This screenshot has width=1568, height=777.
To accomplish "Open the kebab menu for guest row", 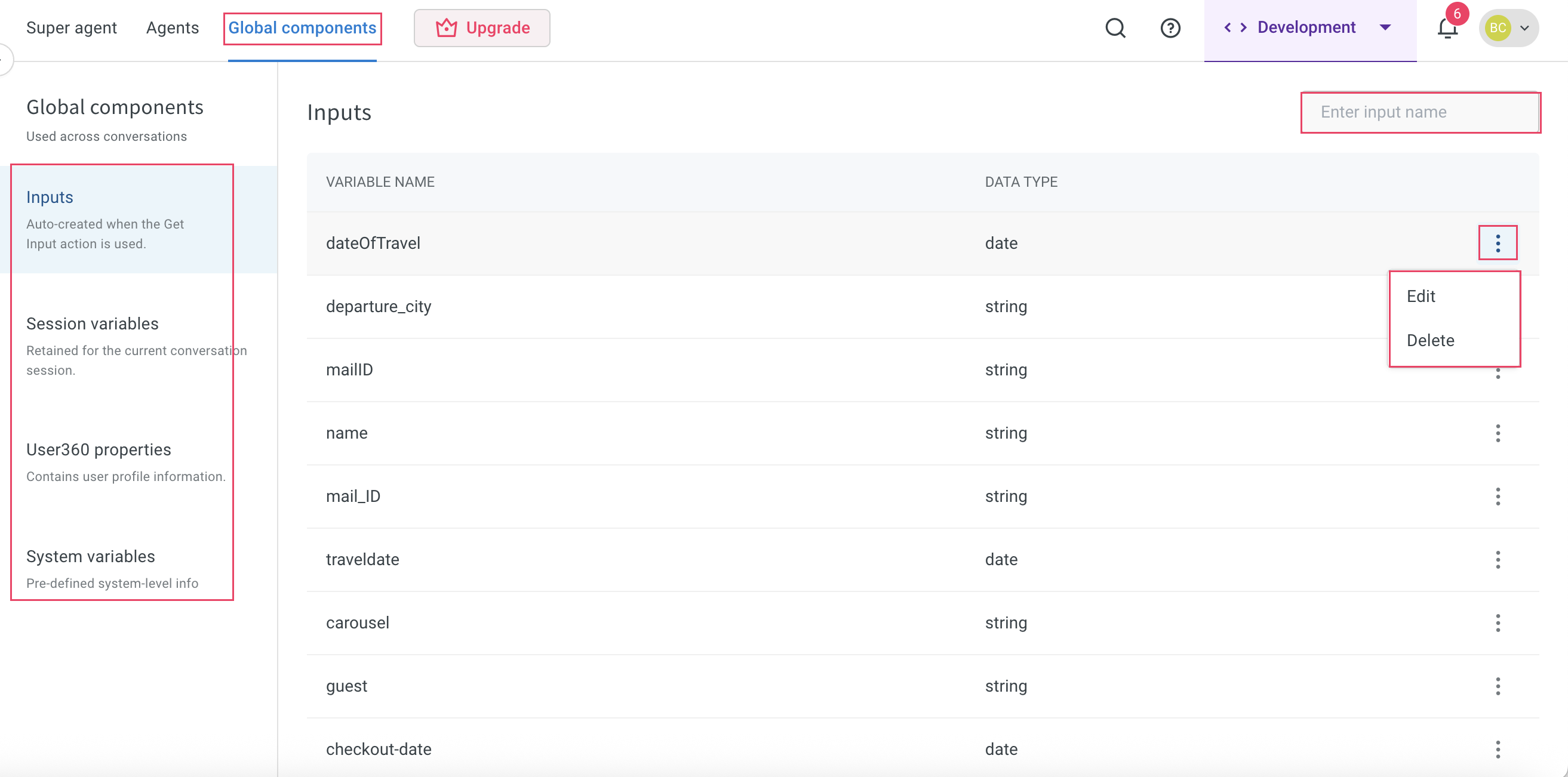I will pyautogui.click(x=1498, y=686).
